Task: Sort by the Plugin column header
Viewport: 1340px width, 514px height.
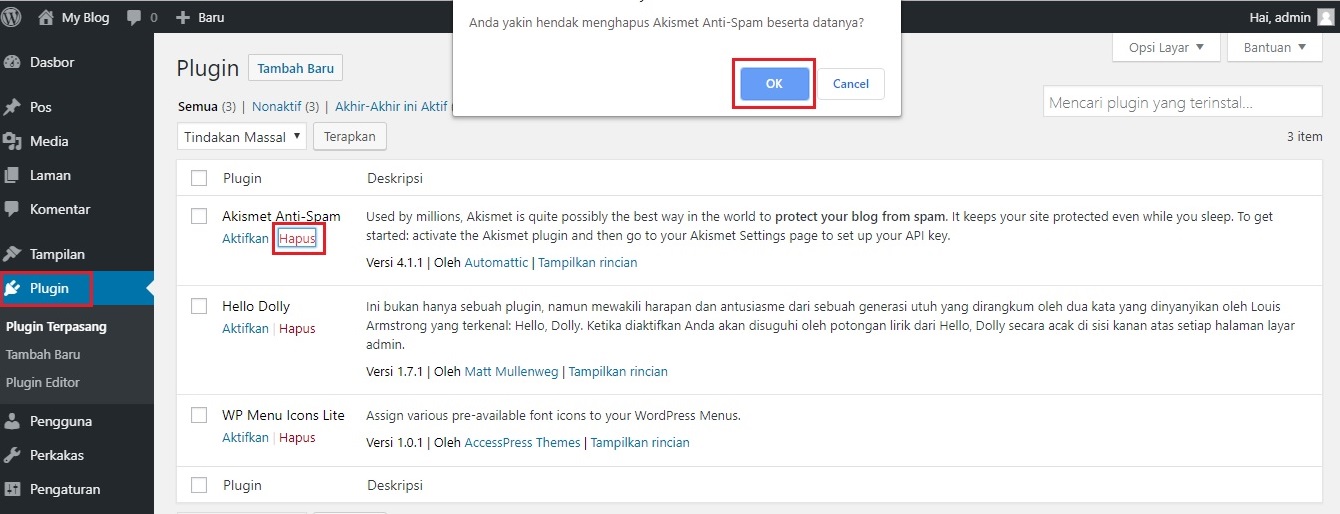Action: tap(242, 178)
